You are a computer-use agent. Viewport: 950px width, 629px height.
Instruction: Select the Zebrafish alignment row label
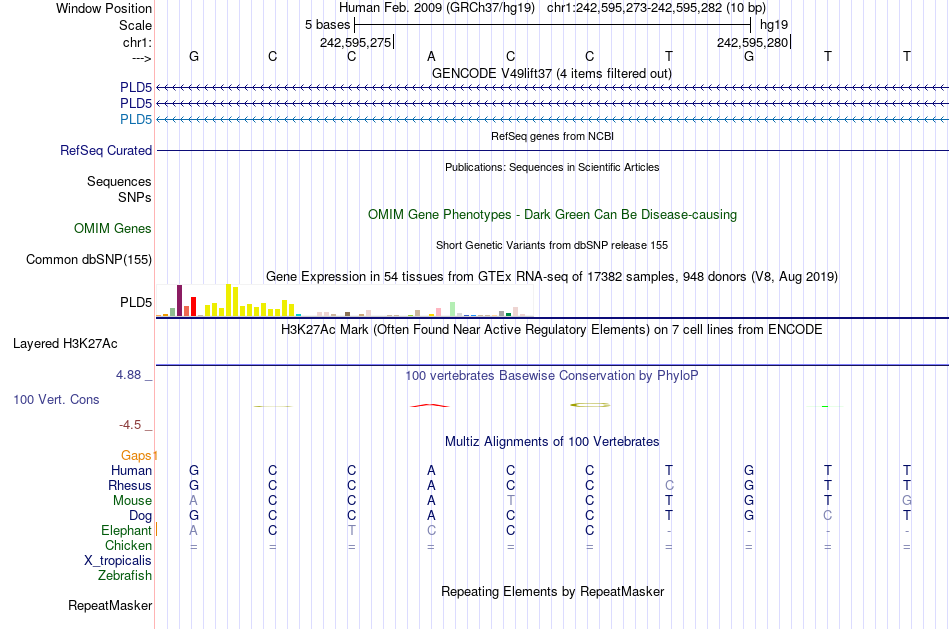pos(125,576)
